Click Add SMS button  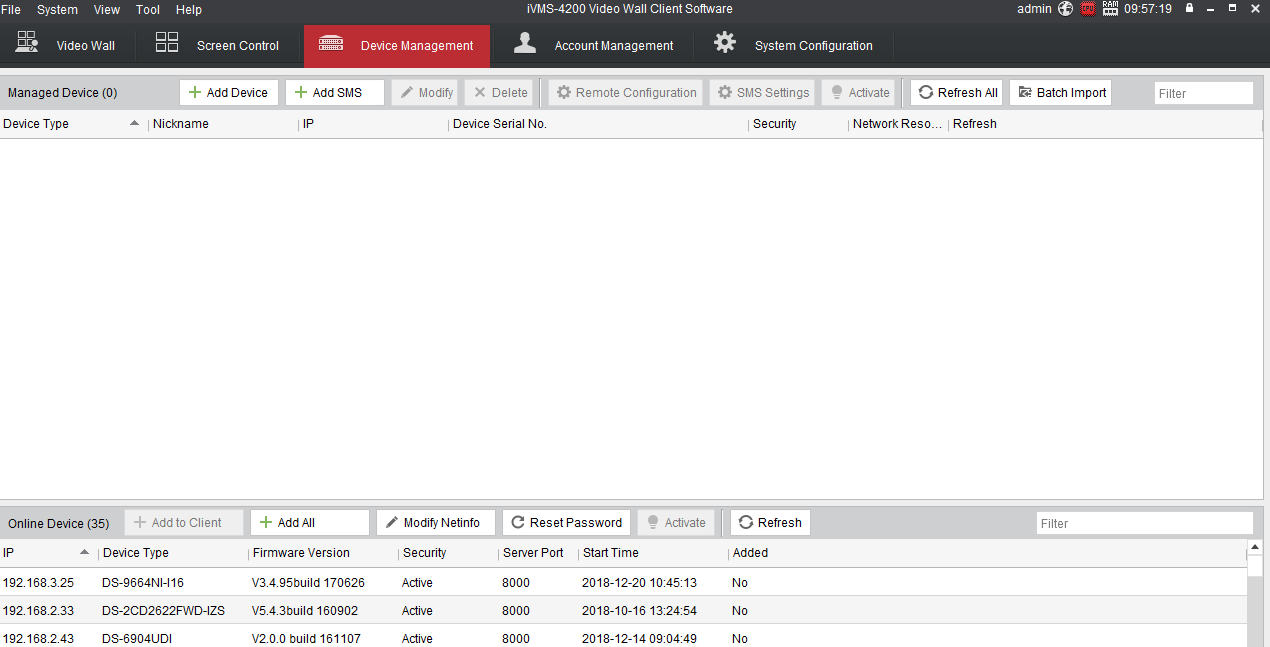[x=334, y=93]
